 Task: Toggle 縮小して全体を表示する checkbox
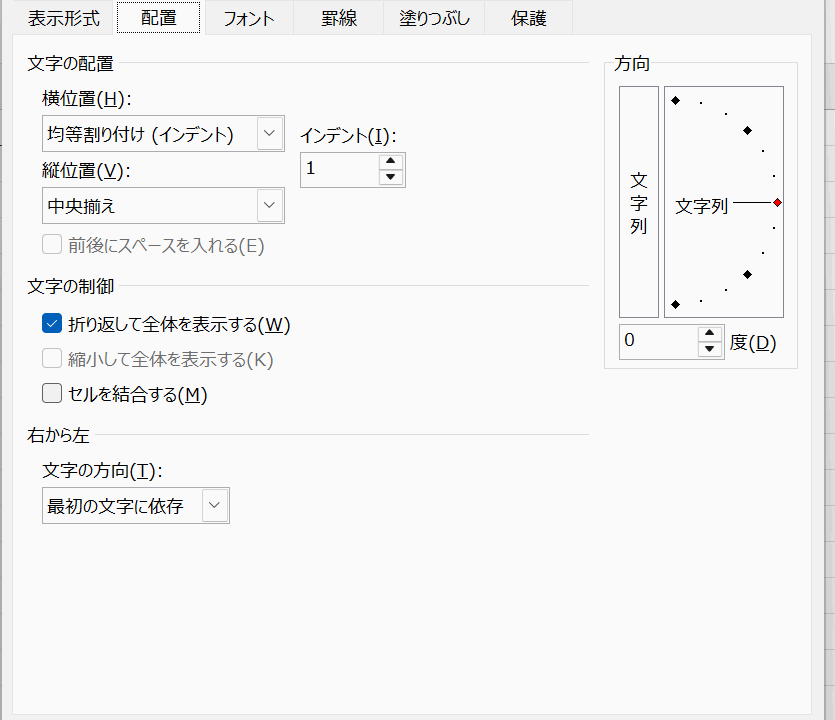coord(52,359)
